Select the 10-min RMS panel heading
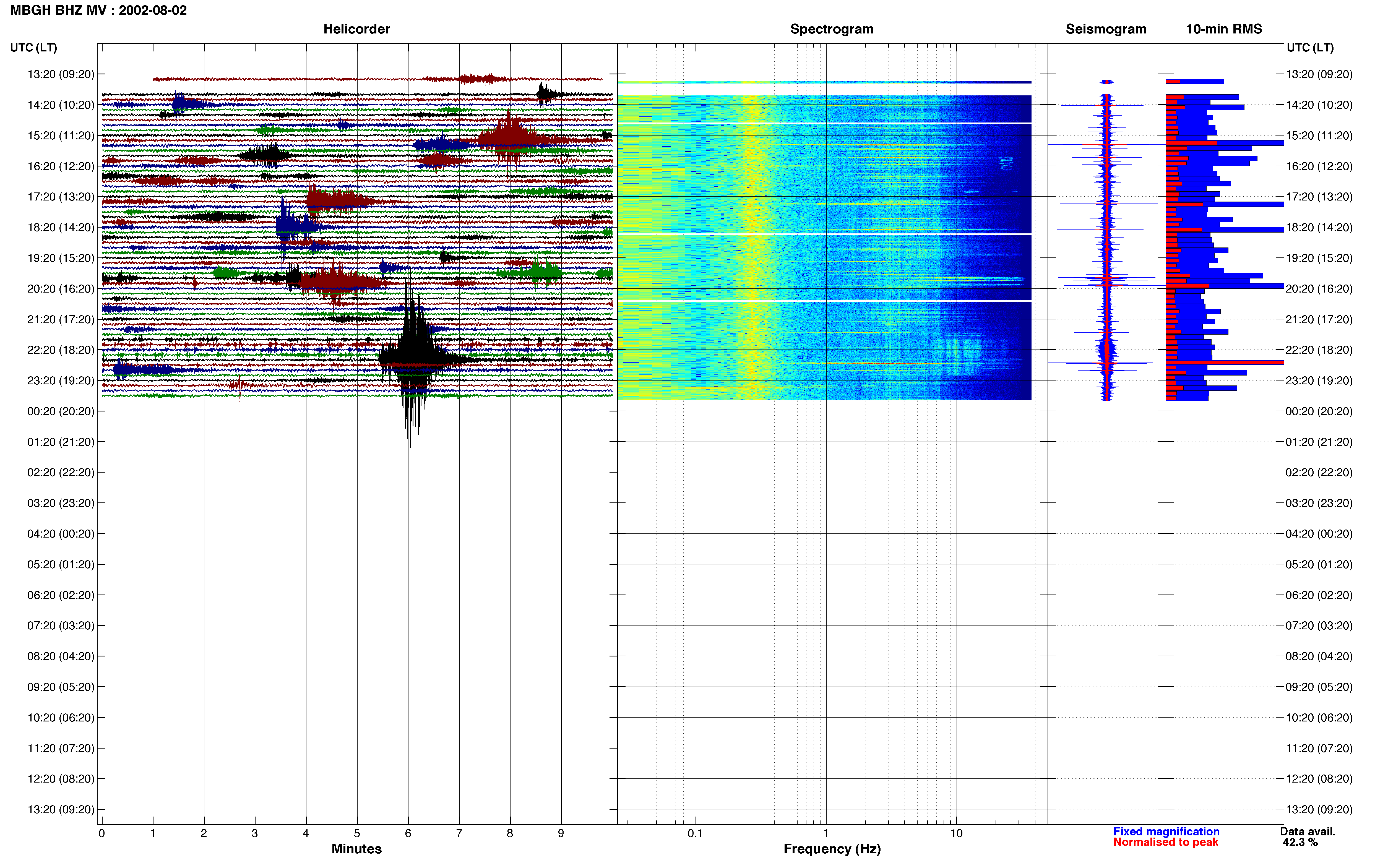The height and width of the screenshot is (868, 1388). 1224,29
